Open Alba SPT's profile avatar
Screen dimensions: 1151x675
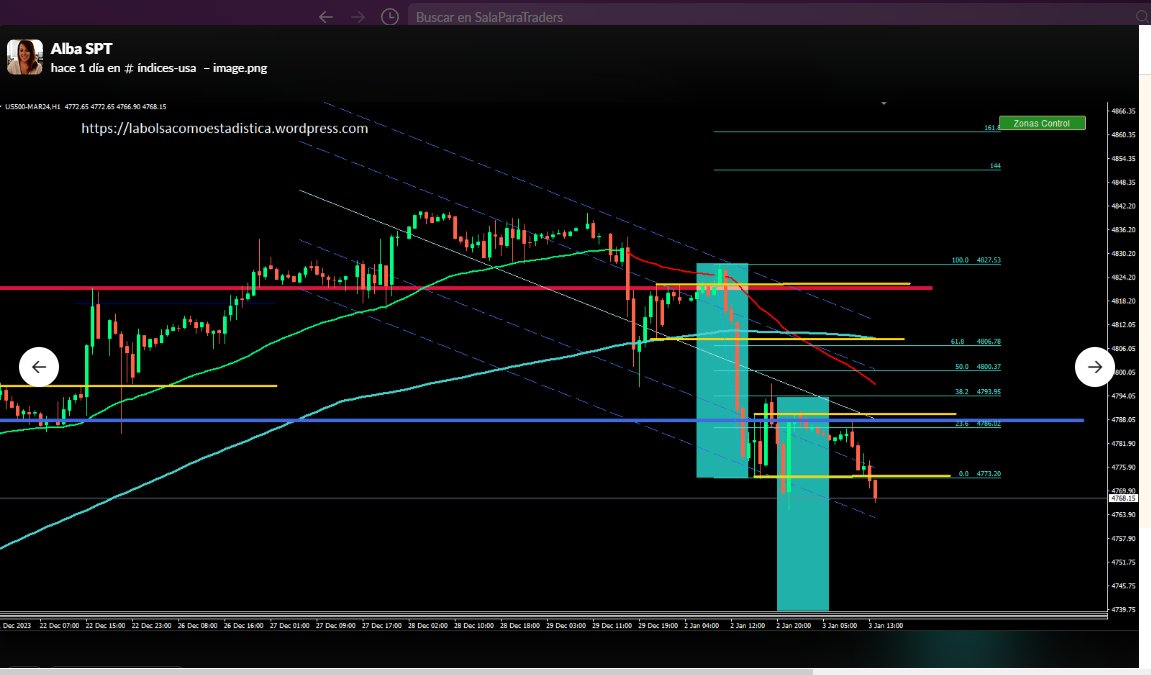[x=24, y=57]
